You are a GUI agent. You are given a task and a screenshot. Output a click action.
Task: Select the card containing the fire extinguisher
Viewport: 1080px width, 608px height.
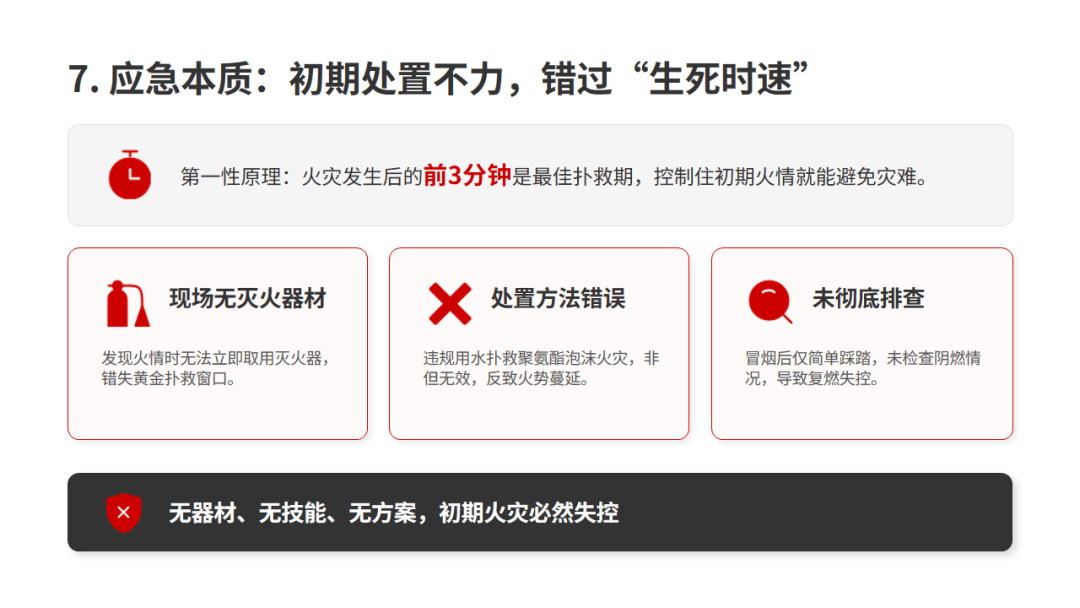pos(218,344)
